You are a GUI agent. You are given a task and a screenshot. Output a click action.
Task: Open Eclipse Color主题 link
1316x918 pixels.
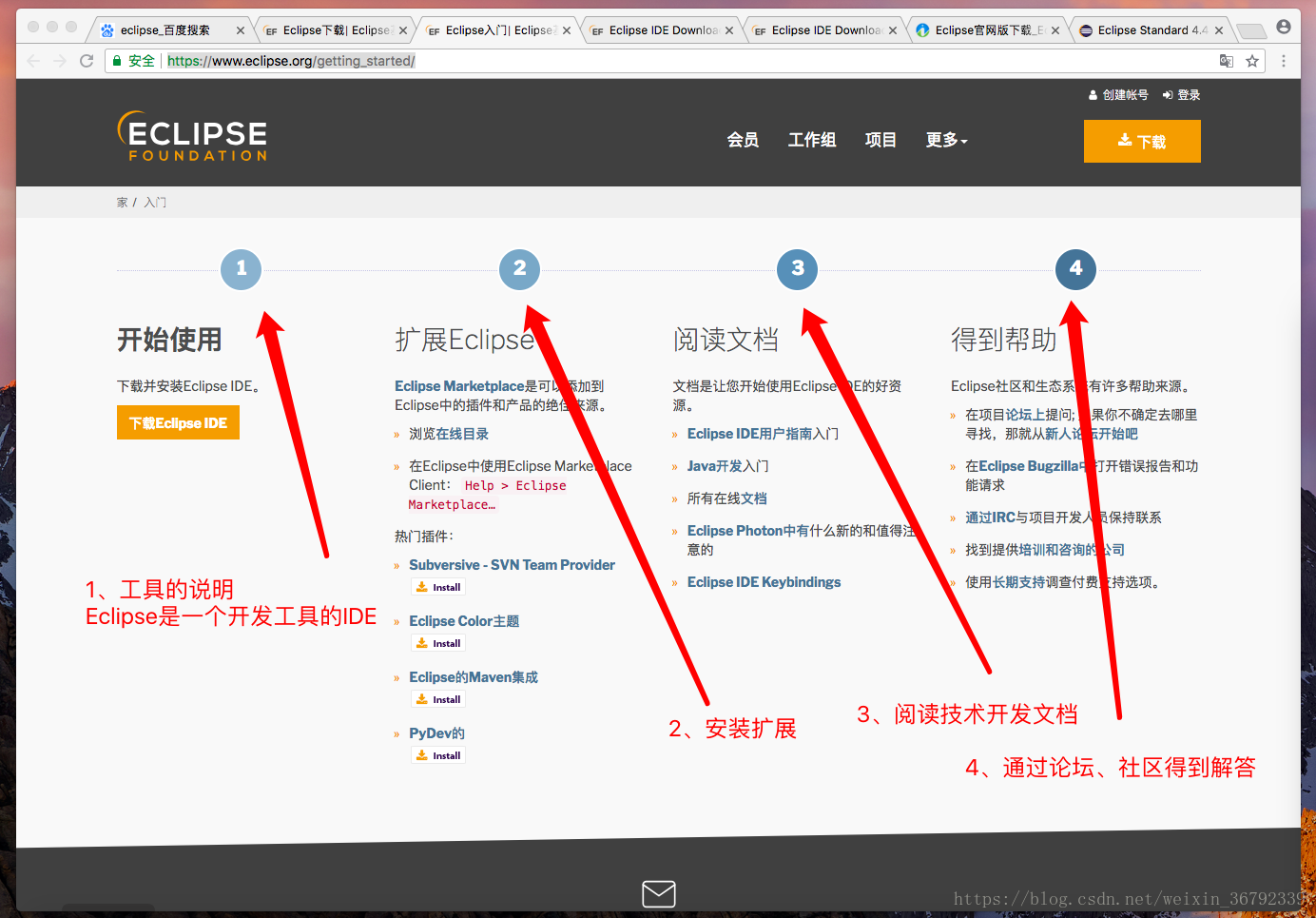[464, 621]
